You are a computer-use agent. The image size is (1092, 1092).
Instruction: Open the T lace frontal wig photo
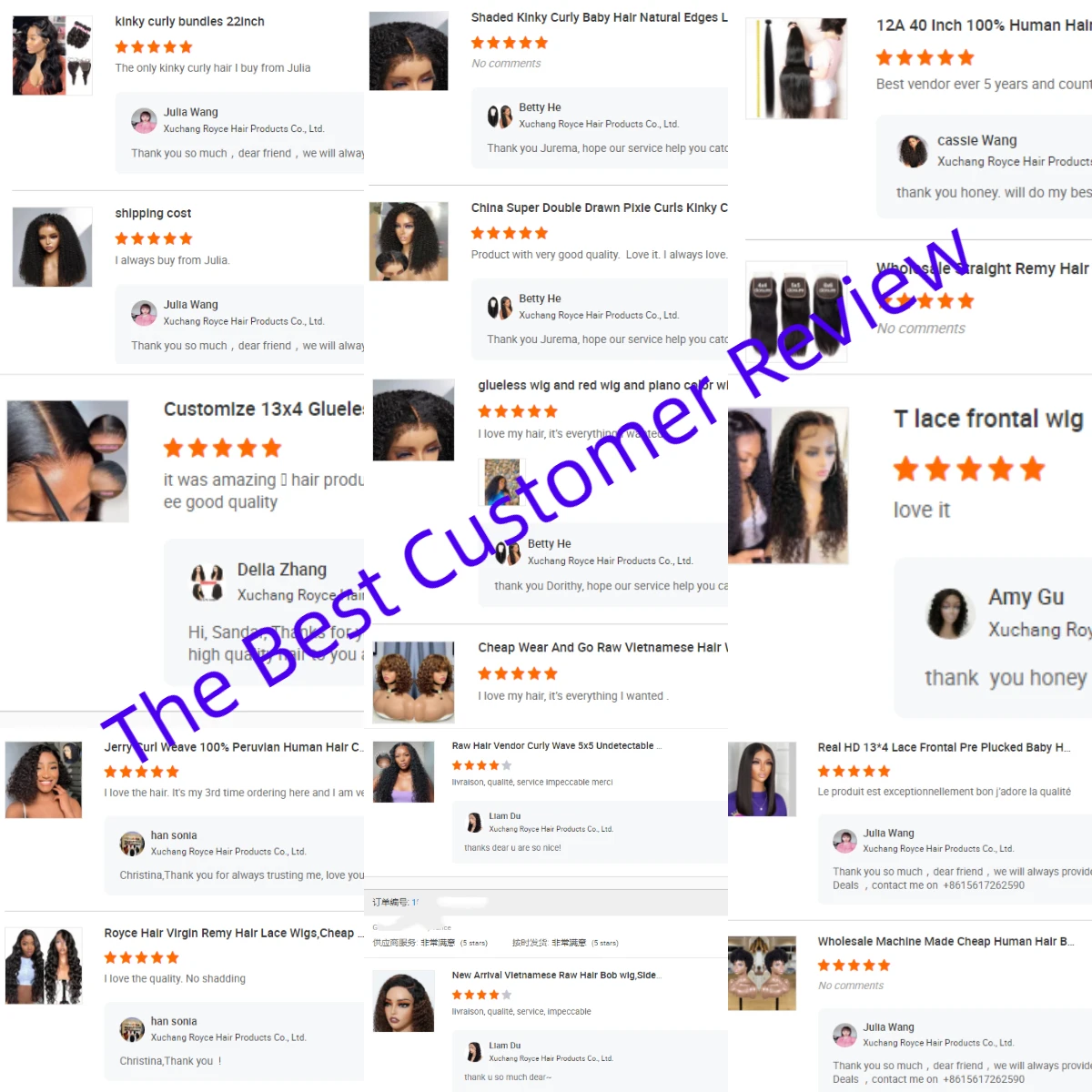(x=788, y=486)
